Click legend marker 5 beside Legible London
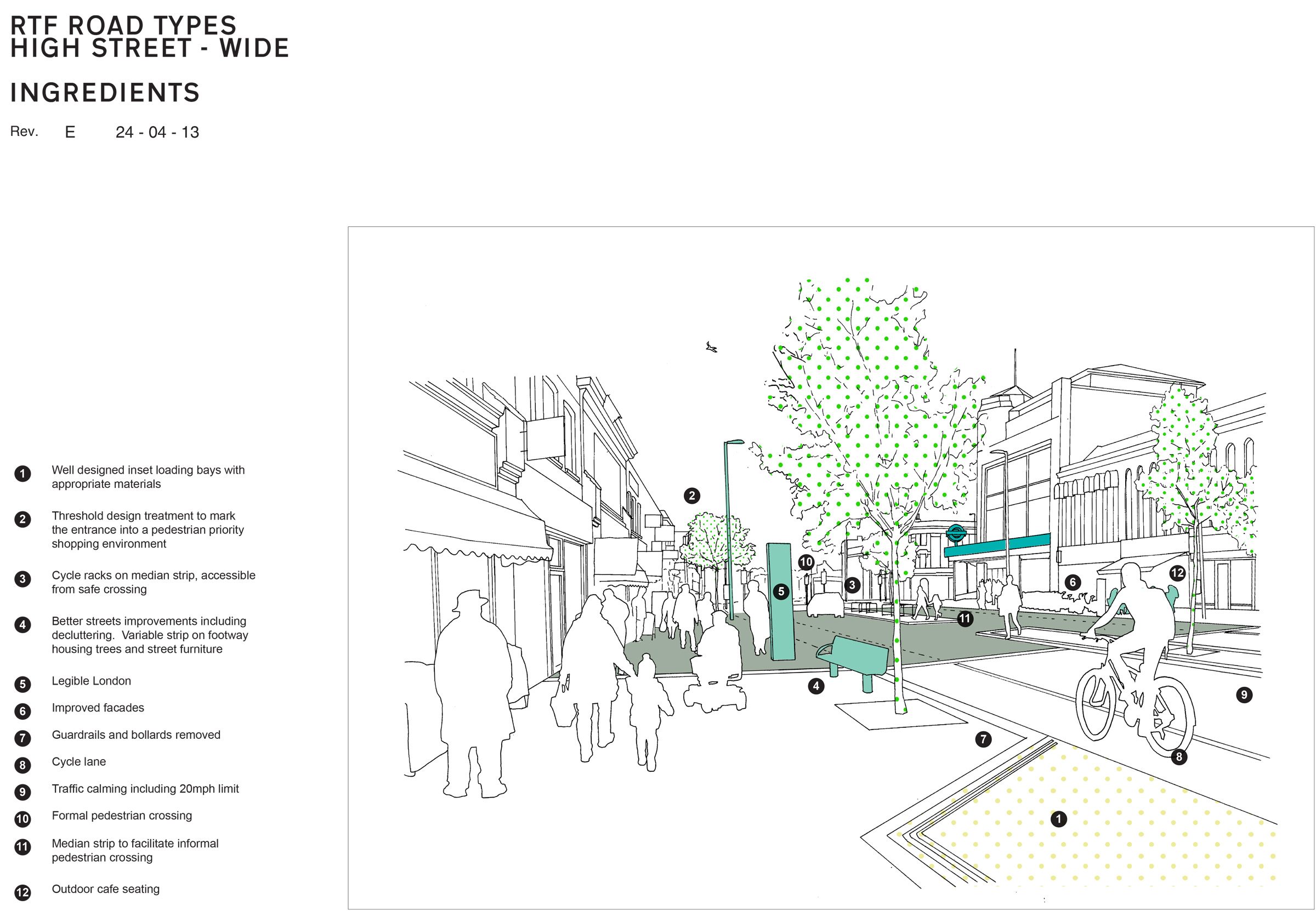This screenshot has width=1316, height=911. point(23,684)
